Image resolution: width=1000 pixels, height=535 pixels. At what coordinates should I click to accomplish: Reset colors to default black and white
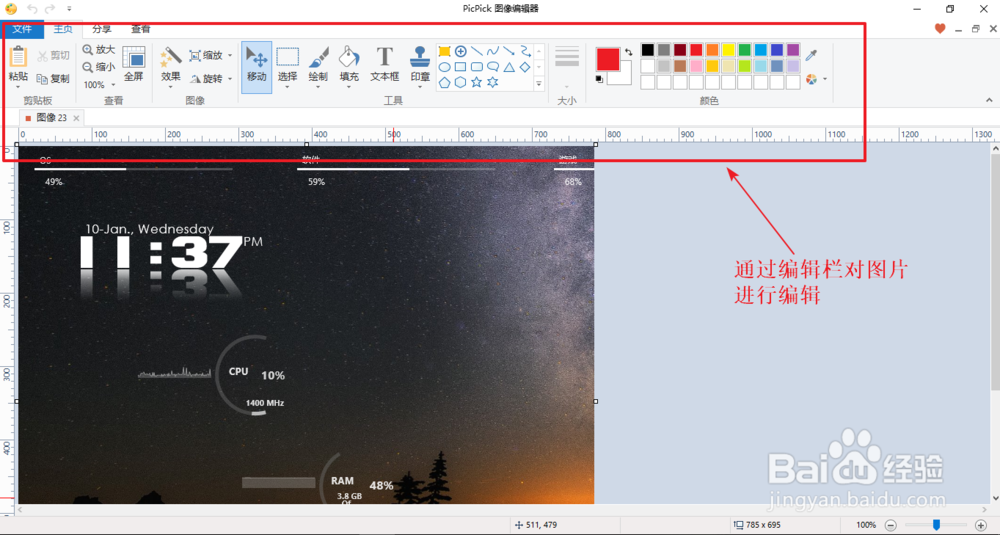[599, 79]
